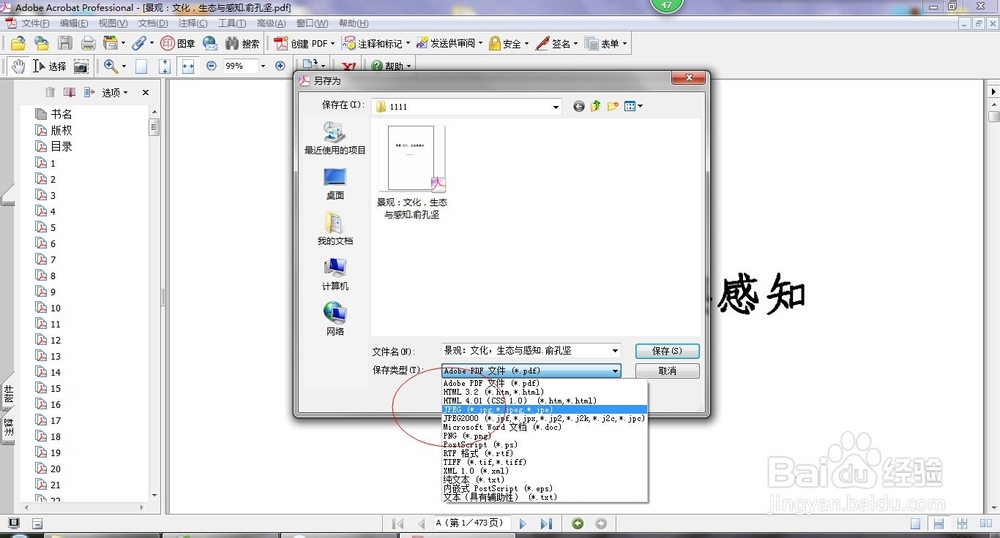1000x538 pixels.
Task: Select the PDF file thumbnail in folder 1111
Action: pos(411,158)
